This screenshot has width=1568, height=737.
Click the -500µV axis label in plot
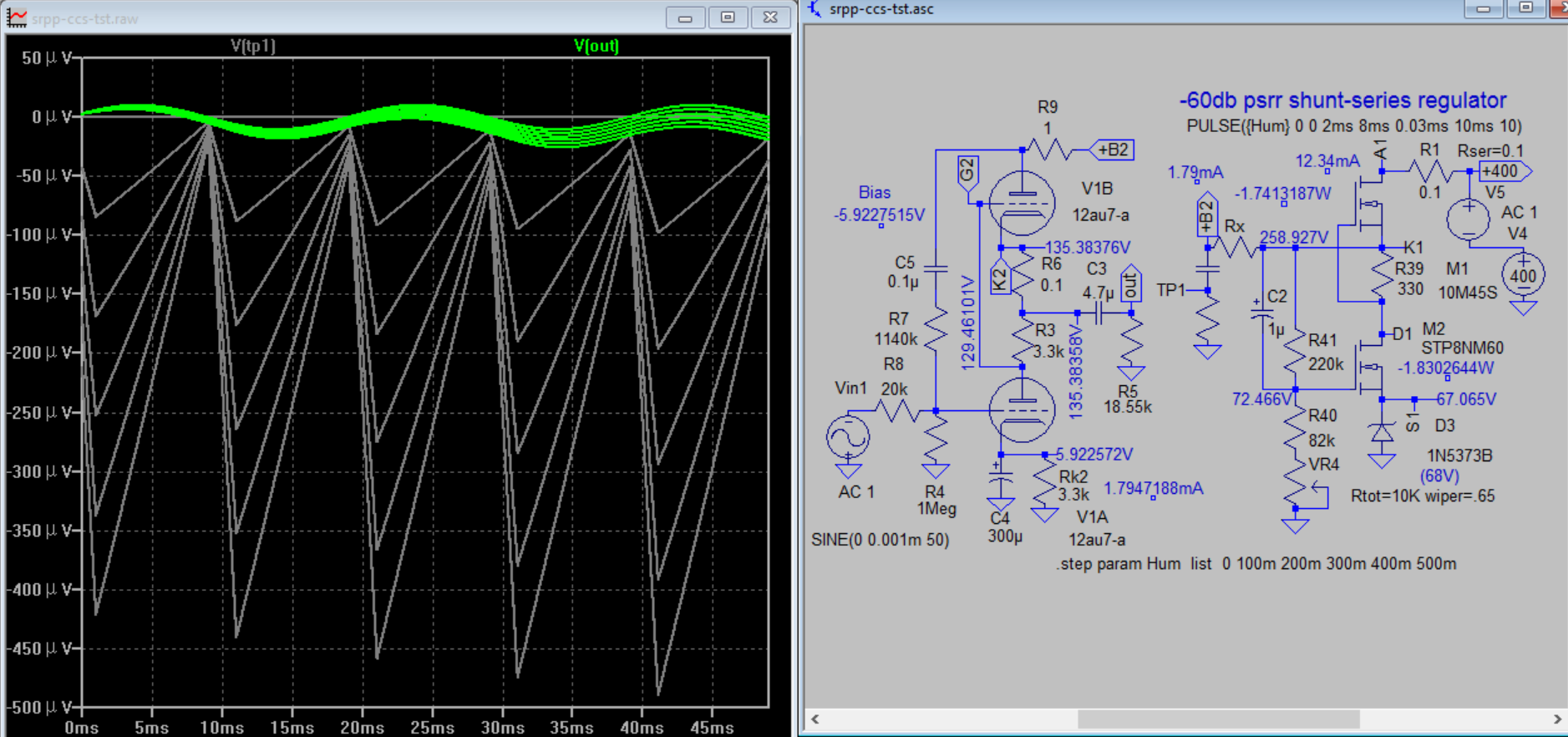pyautogui.click(x=39, y=708)
